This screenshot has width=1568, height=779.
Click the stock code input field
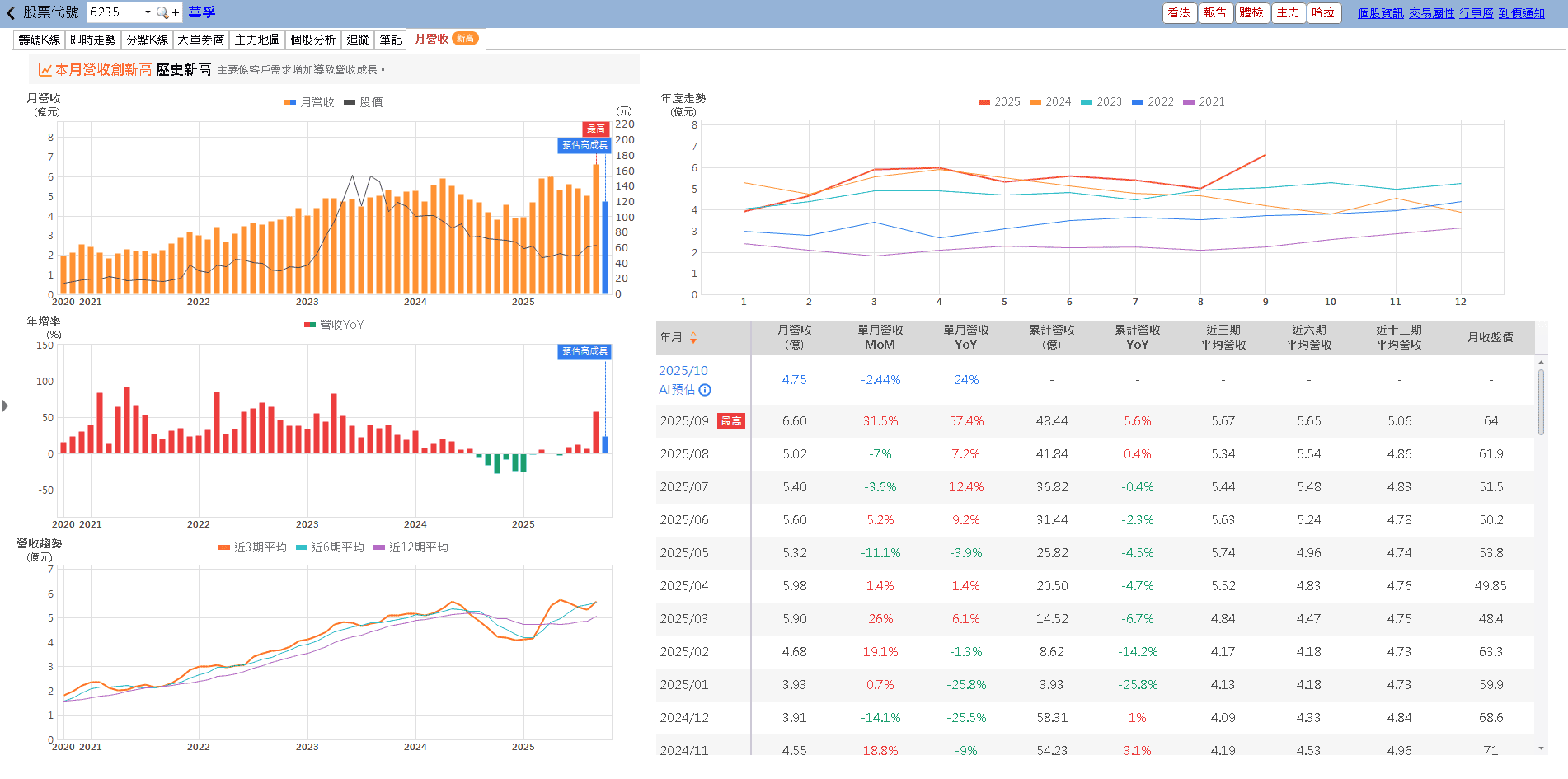[115, 12]
